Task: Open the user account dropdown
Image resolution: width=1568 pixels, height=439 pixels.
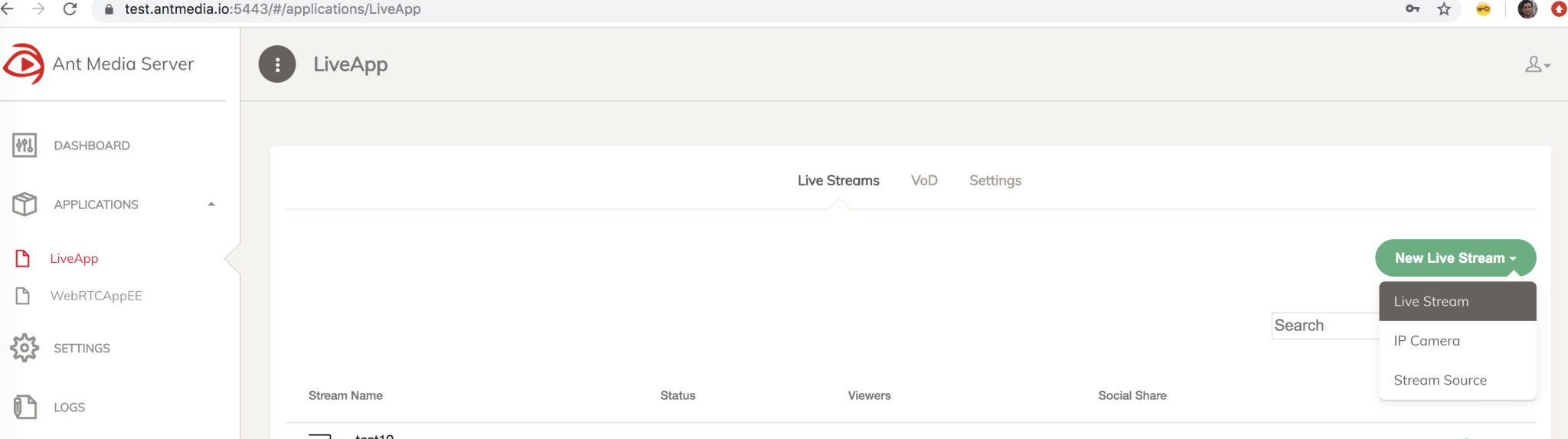Action: 1537,64
